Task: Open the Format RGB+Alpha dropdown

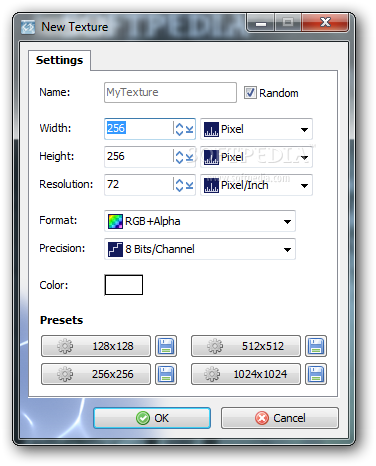Action: (200, 221)
